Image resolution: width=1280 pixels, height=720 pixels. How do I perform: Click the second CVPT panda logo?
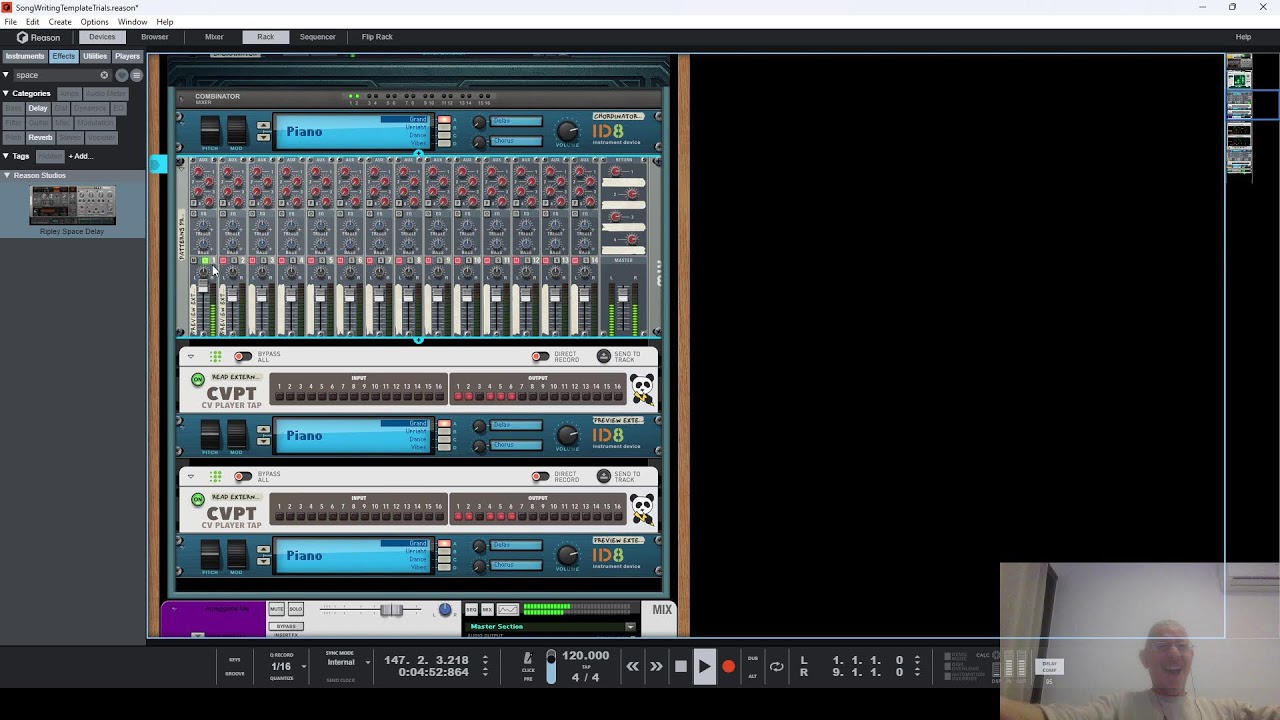tap(642, 509)
